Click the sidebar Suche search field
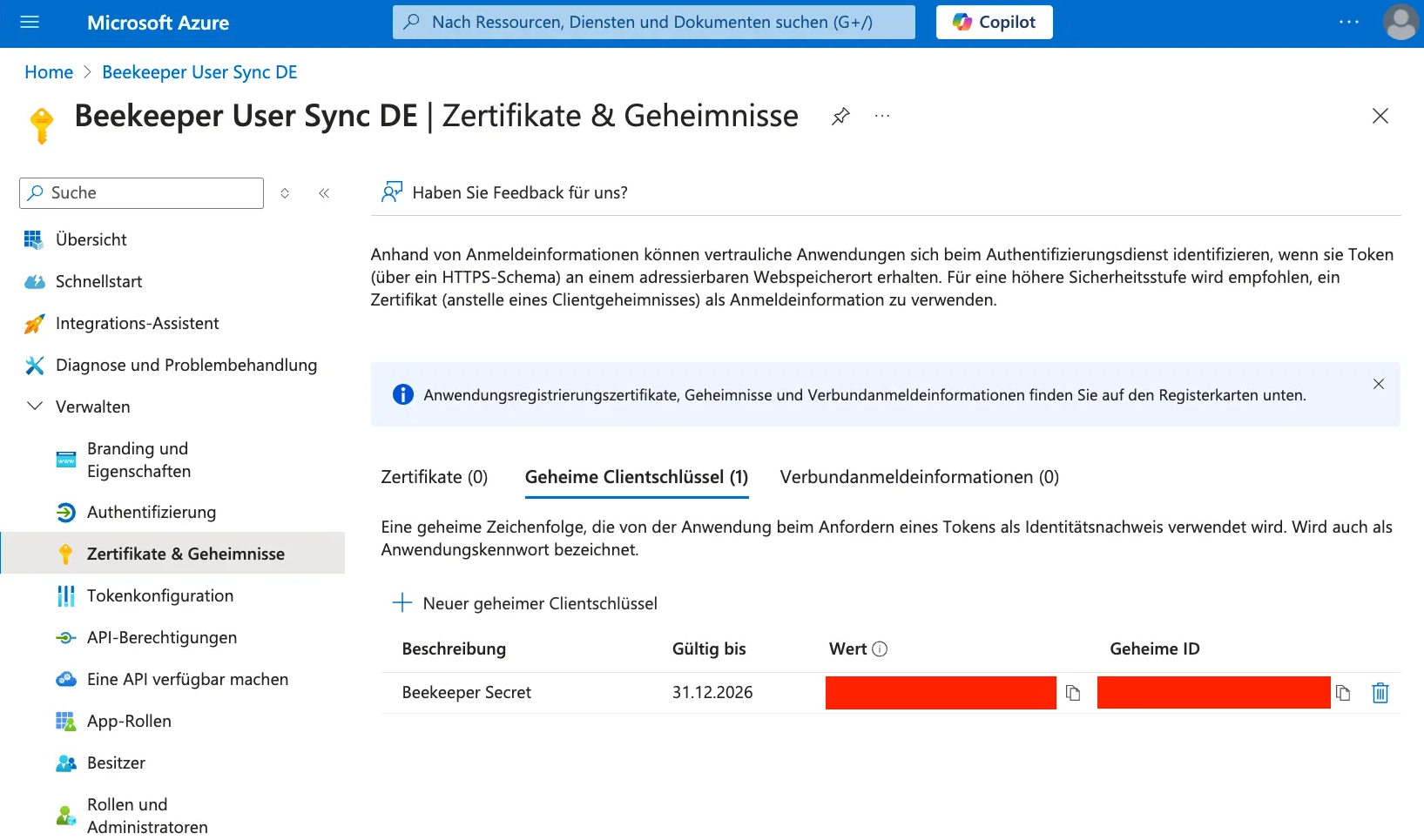Image resolution: width=1424 pixels, height=840 pixels. [141, 193]
